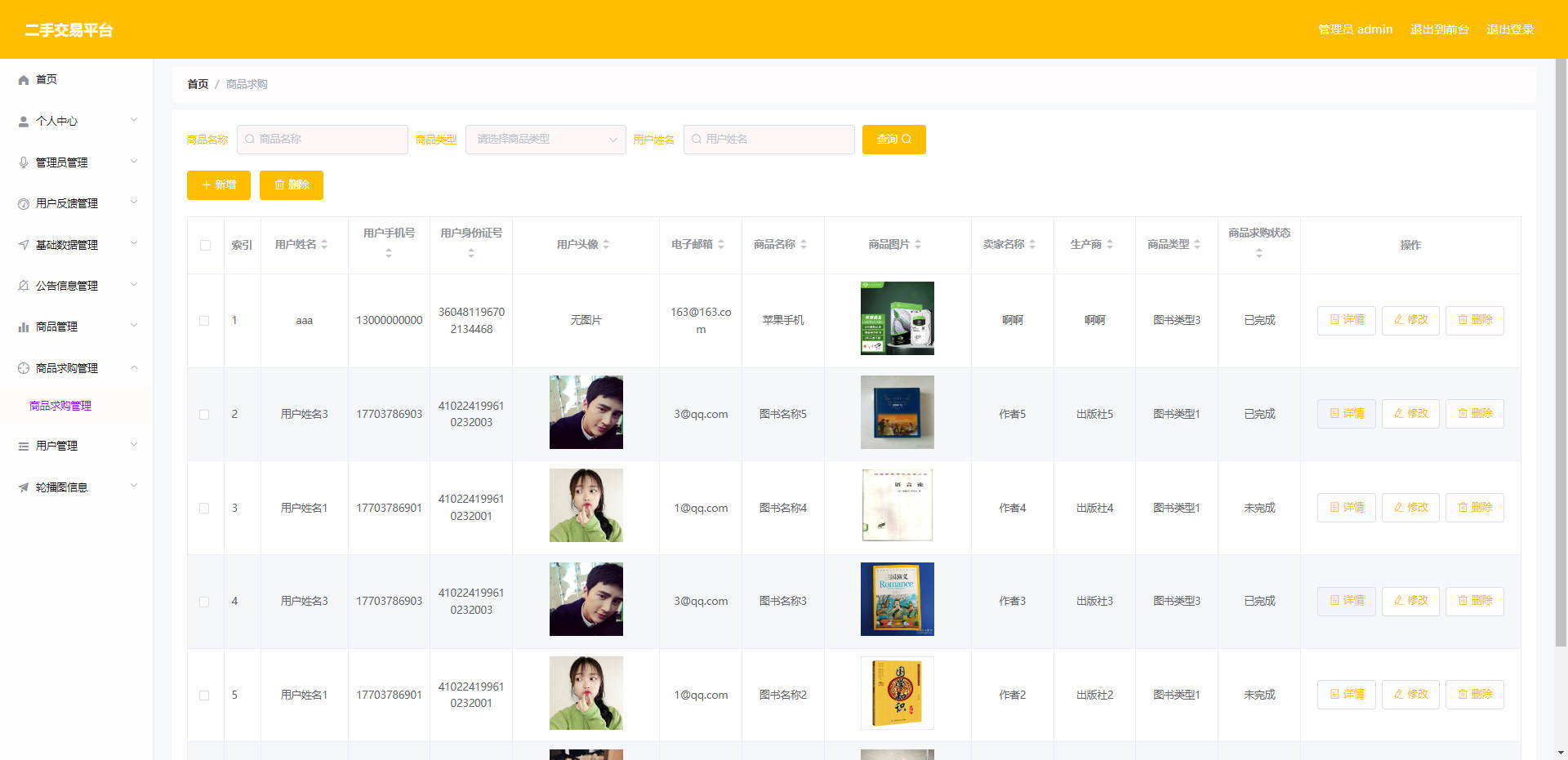The image size is (1568, 760).
Task: Click 删除 for the 图书名称4 row
Action: point(1475,508)
